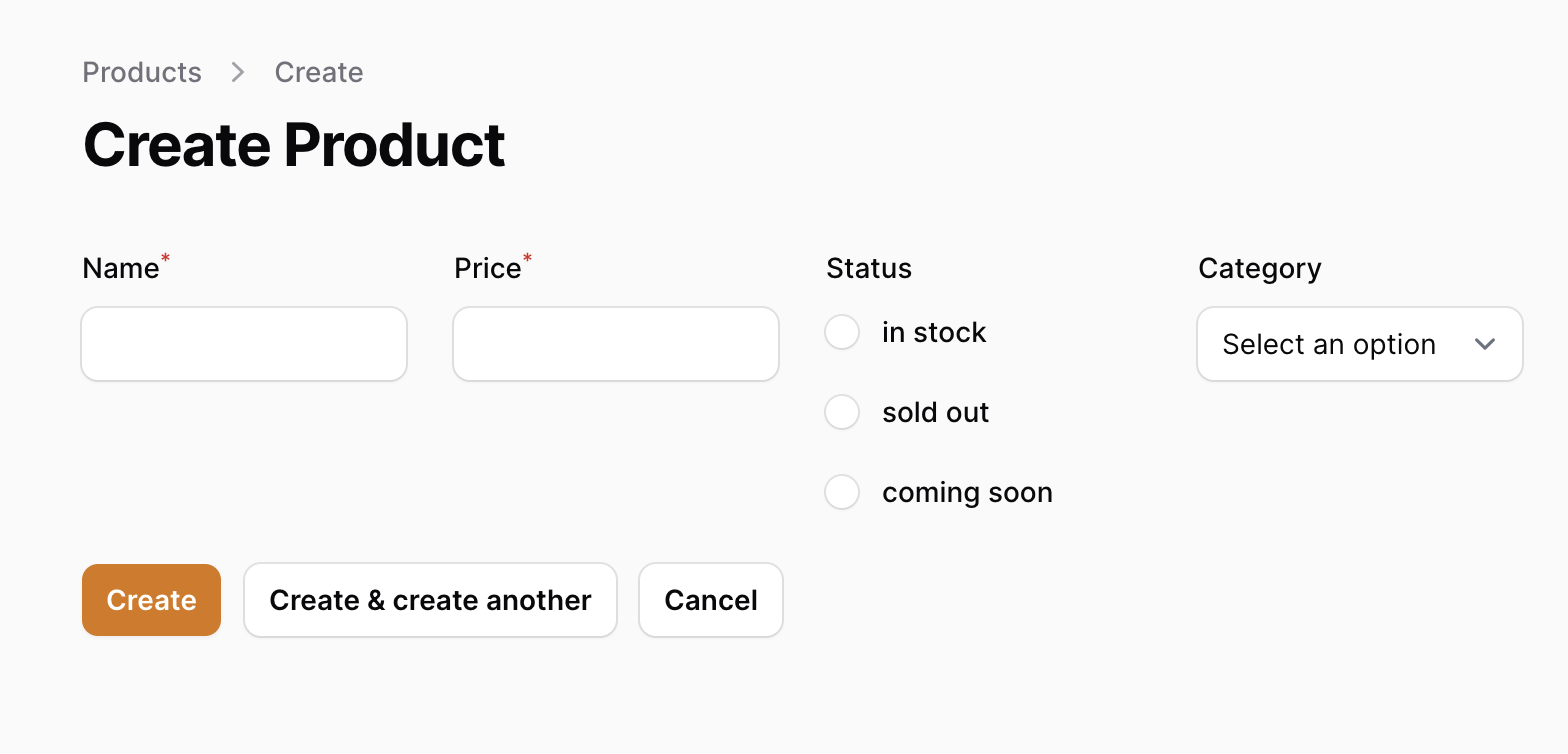Select the coming soon radio circle
Viewport: 1568px width, 754px height.
pos(842,492)
